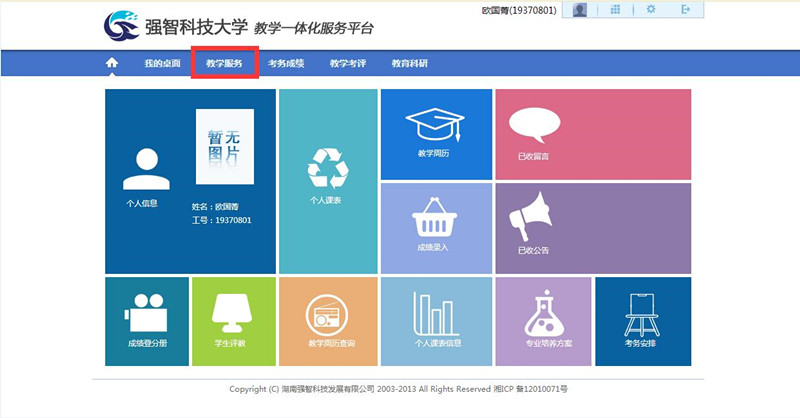Click the logout icon in header
Viewport: 800px width, 418px height.
coord(685,9)
